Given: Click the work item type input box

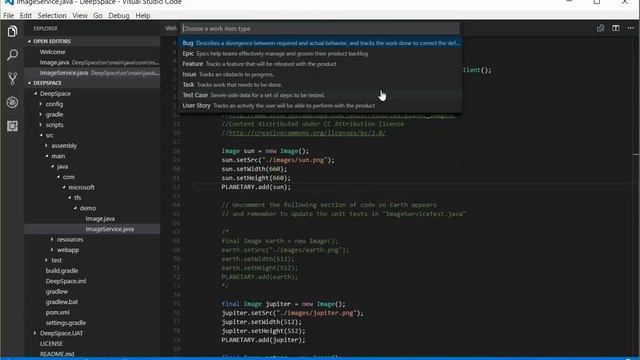Looking at the screenshot, I should point(320,29).
